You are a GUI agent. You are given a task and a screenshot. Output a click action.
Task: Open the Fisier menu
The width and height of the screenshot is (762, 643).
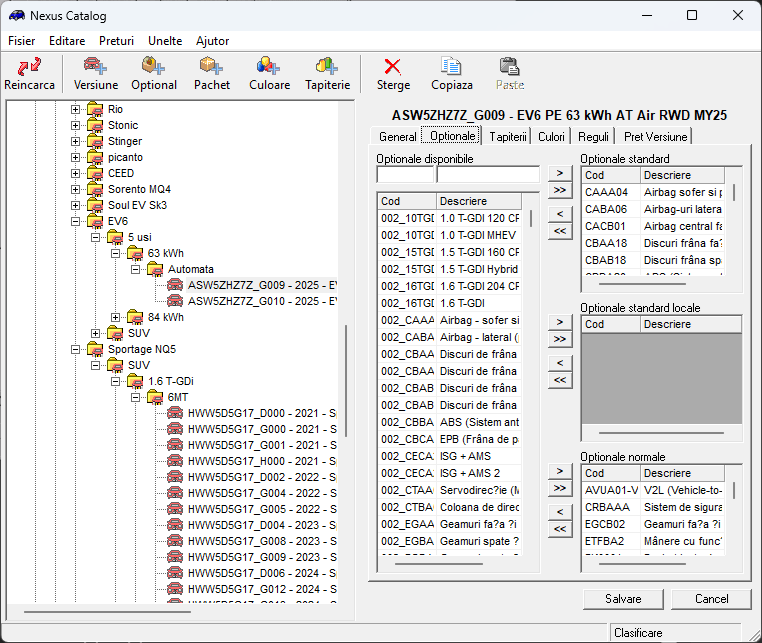coord(21,41)
